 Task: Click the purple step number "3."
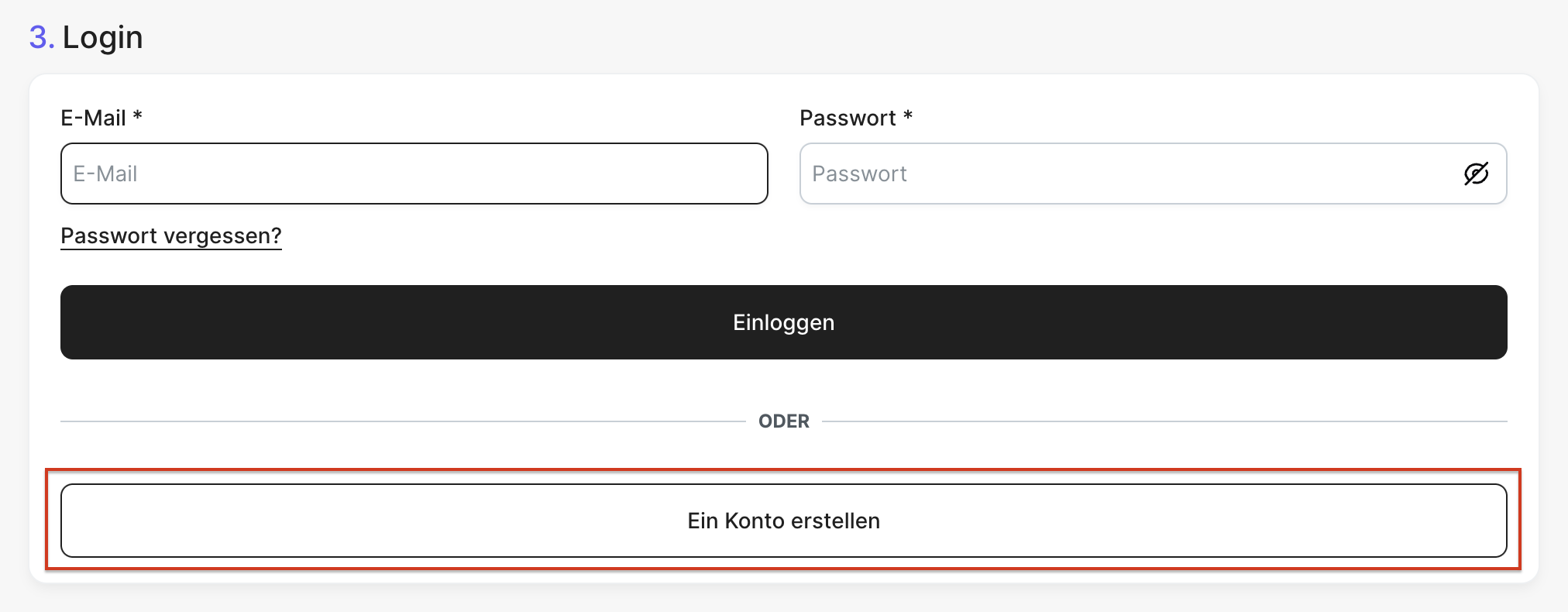tap(41, 37)
